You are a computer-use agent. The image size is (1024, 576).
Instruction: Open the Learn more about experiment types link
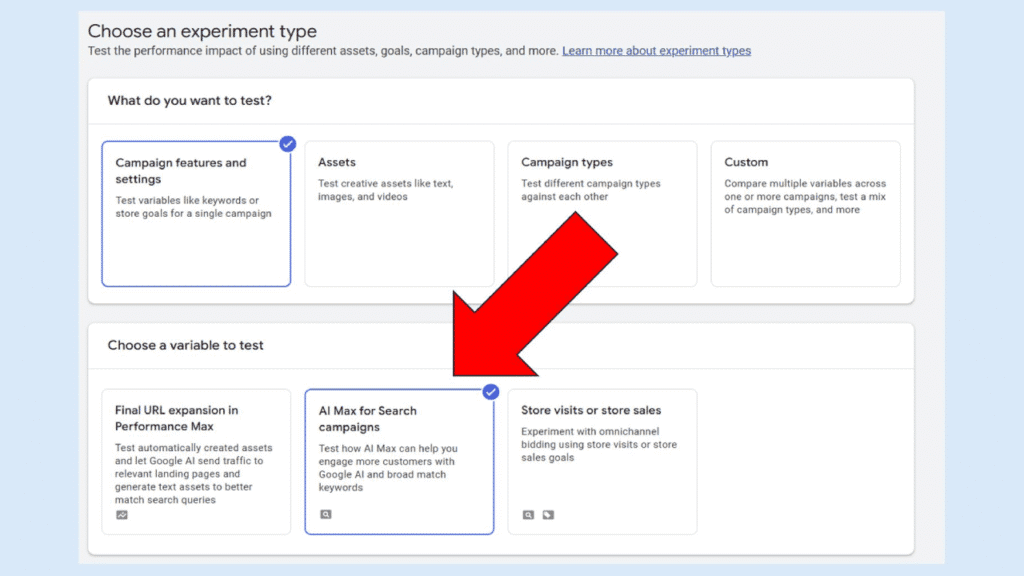click(656, 50)
